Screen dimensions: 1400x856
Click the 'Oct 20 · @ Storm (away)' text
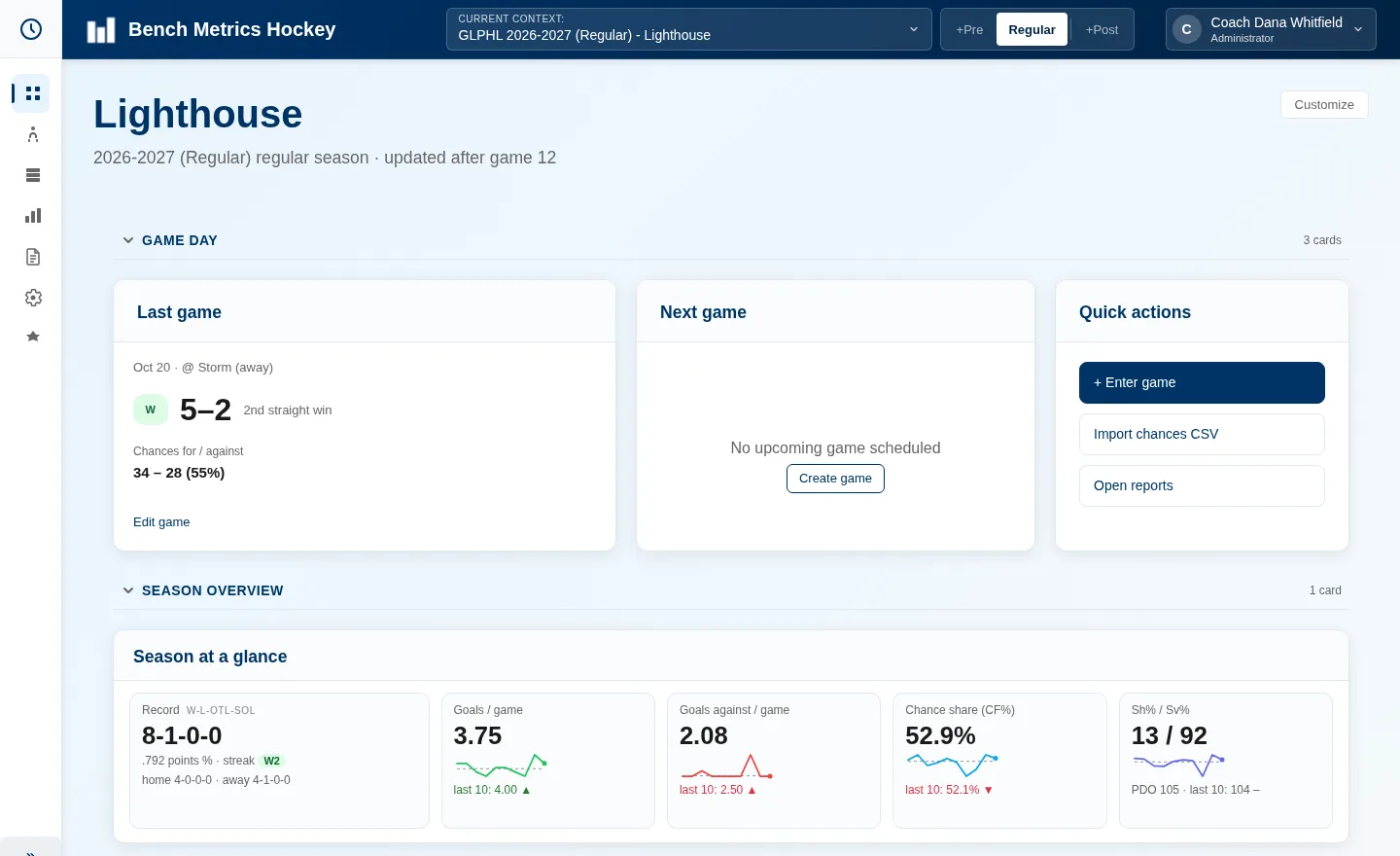click(x=203, y=368)
